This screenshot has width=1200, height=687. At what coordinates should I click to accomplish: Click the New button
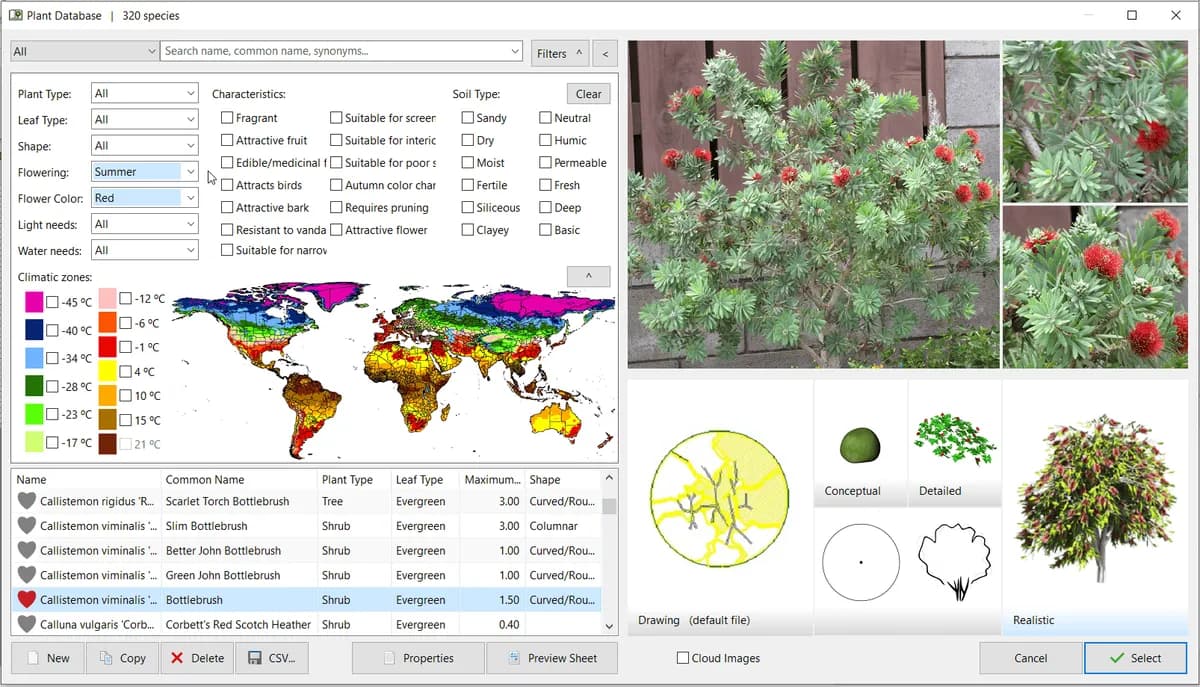tap(48, 658)
